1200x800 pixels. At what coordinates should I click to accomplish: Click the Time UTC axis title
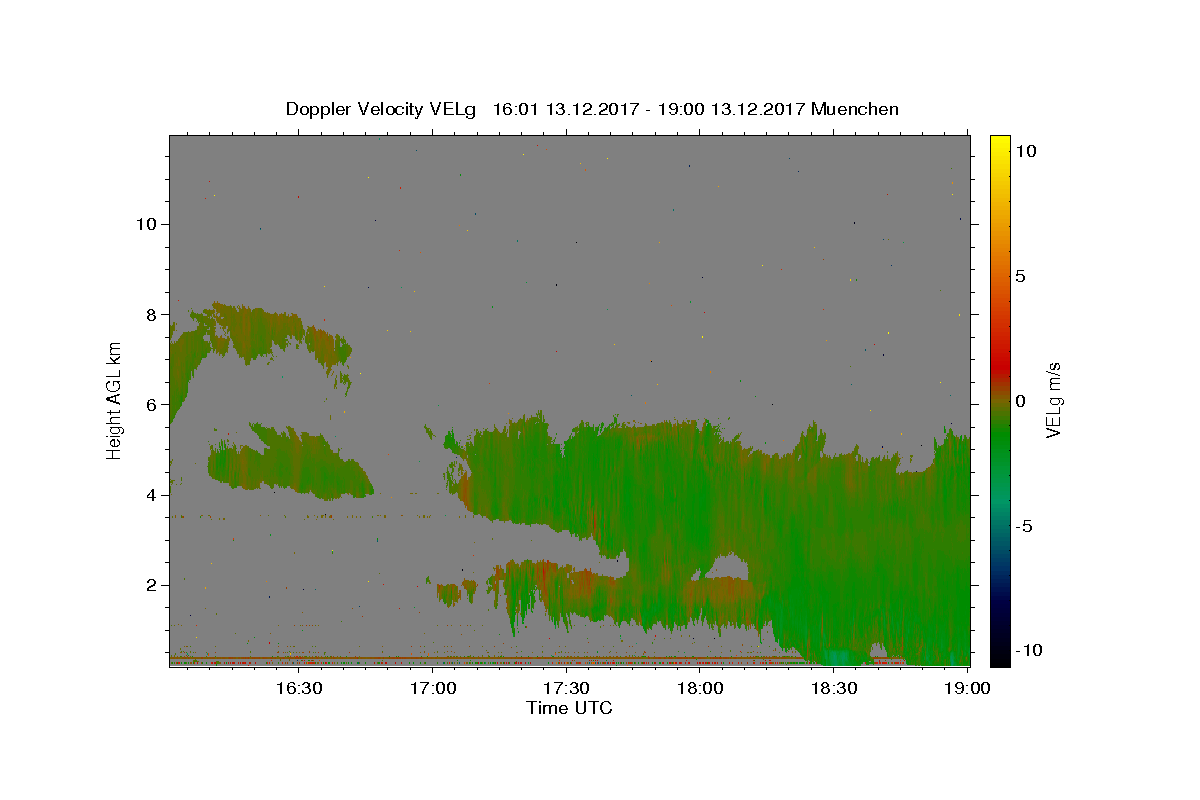click(569, 709)
